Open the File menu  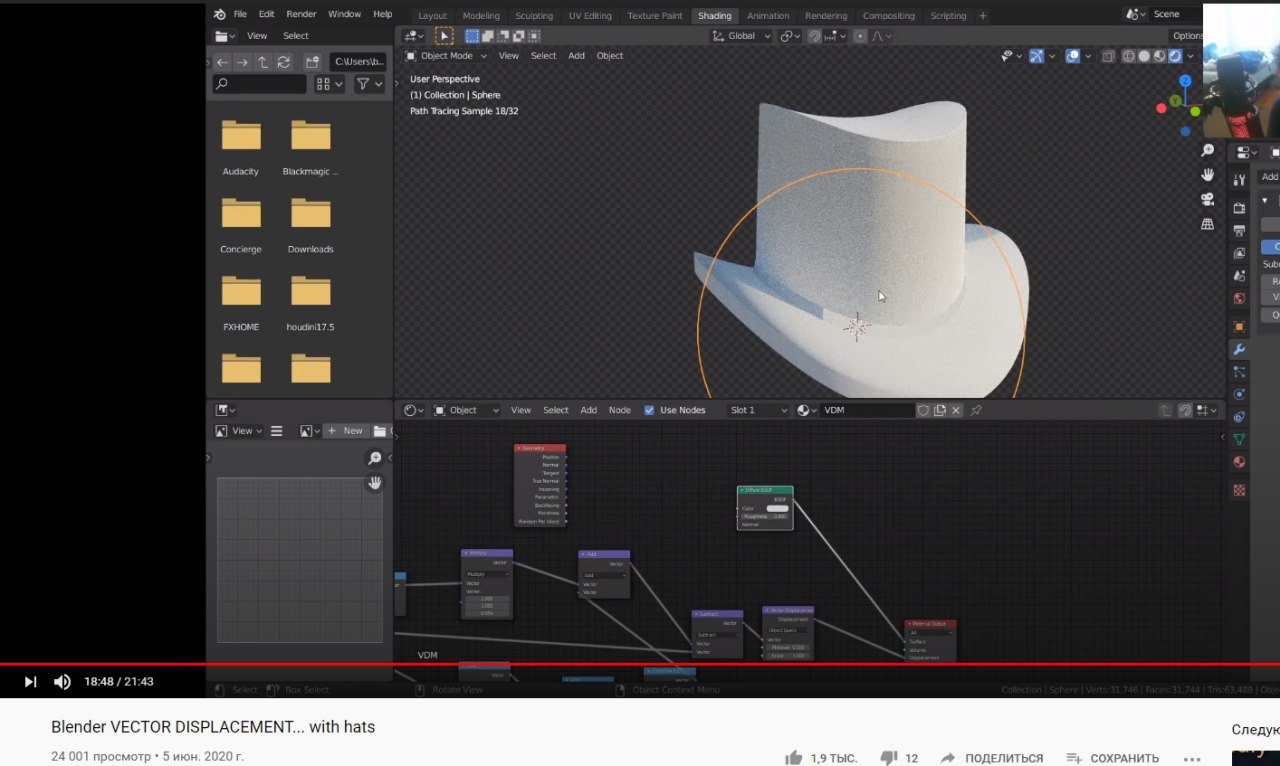(240, 14)
